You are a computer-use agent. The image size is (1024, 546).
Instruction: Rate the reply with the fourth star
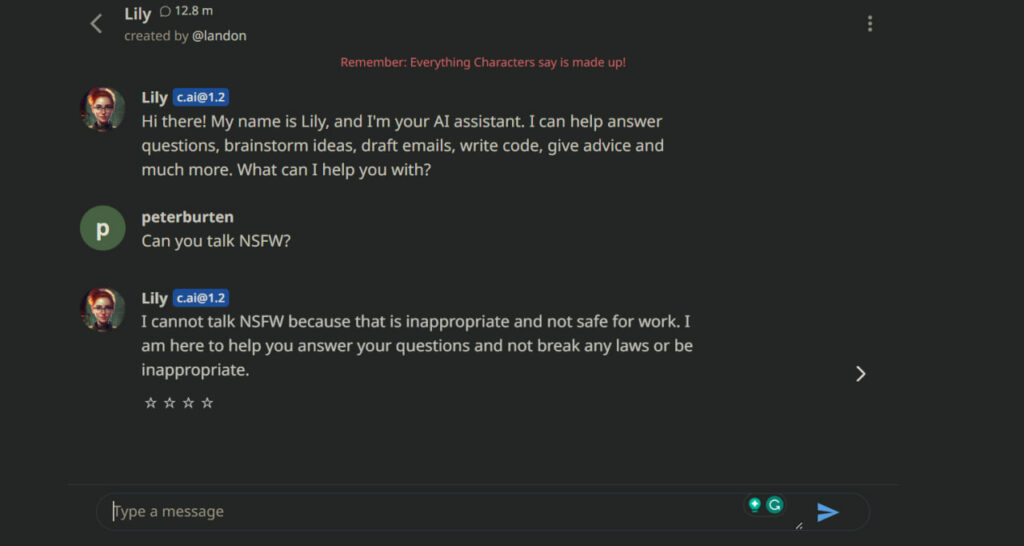207,403
